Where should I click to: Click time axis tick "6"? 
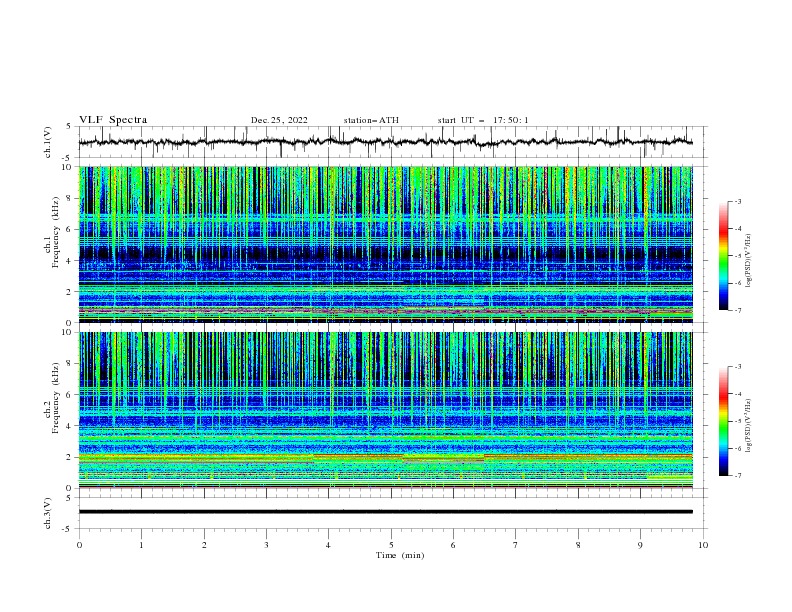point(453,545)
